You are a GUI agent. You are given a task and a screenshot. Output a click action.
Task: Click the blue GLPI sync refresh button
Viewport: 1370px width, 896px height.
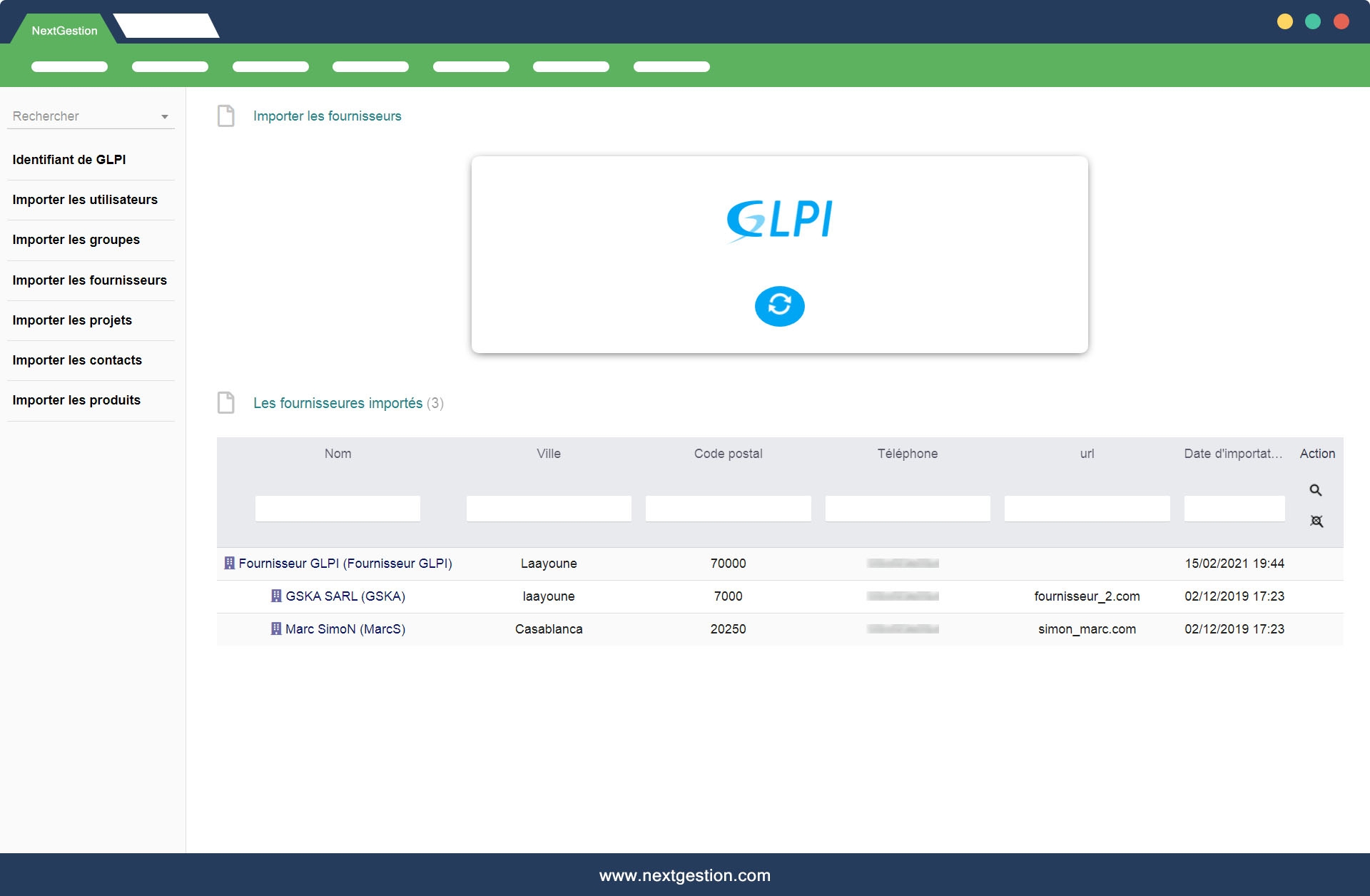[779, 306]
